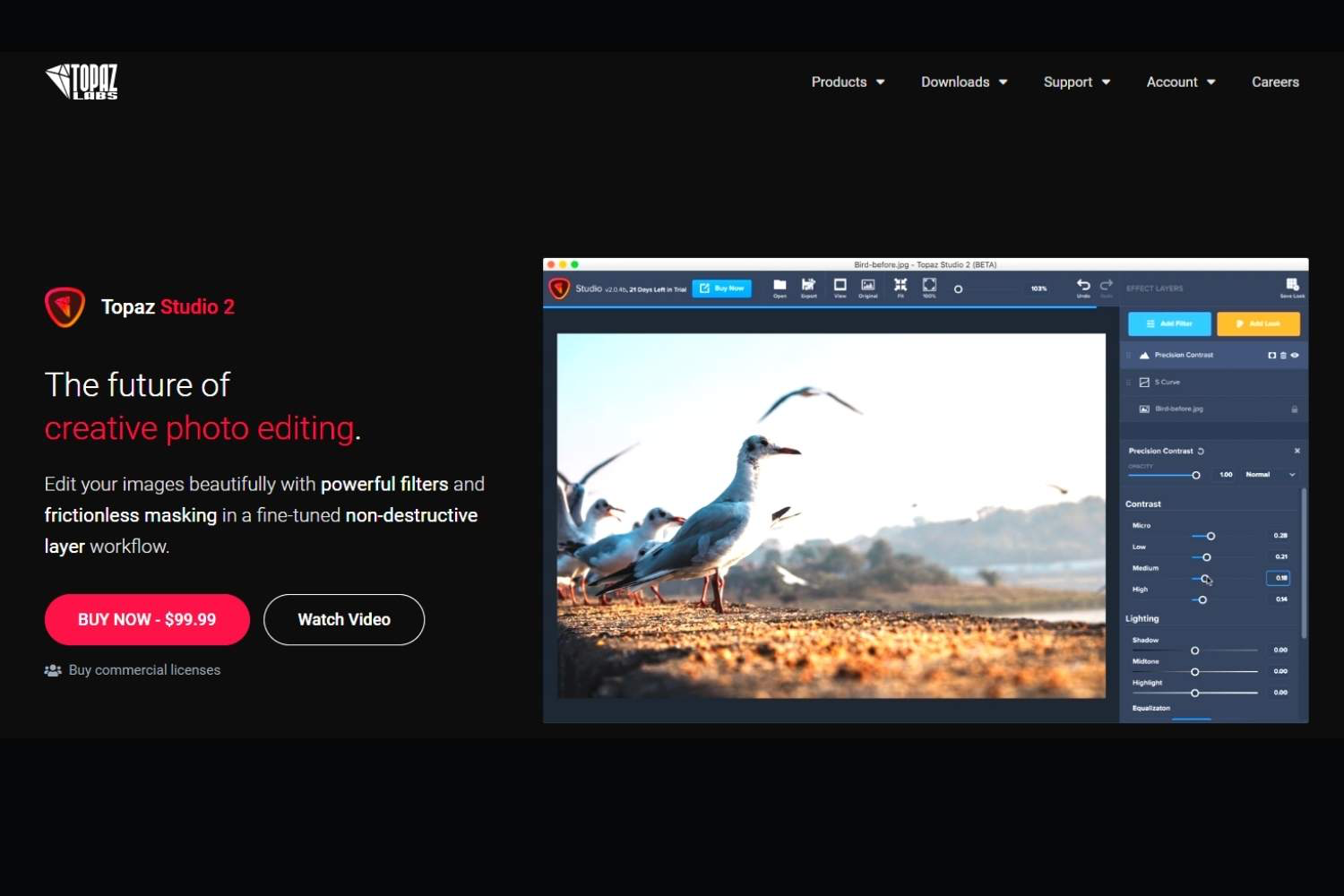The height and width of the screenshot is (896, 1344).
Task: Close the Precision Contrast panel with X
Action: pos(1297,451)
